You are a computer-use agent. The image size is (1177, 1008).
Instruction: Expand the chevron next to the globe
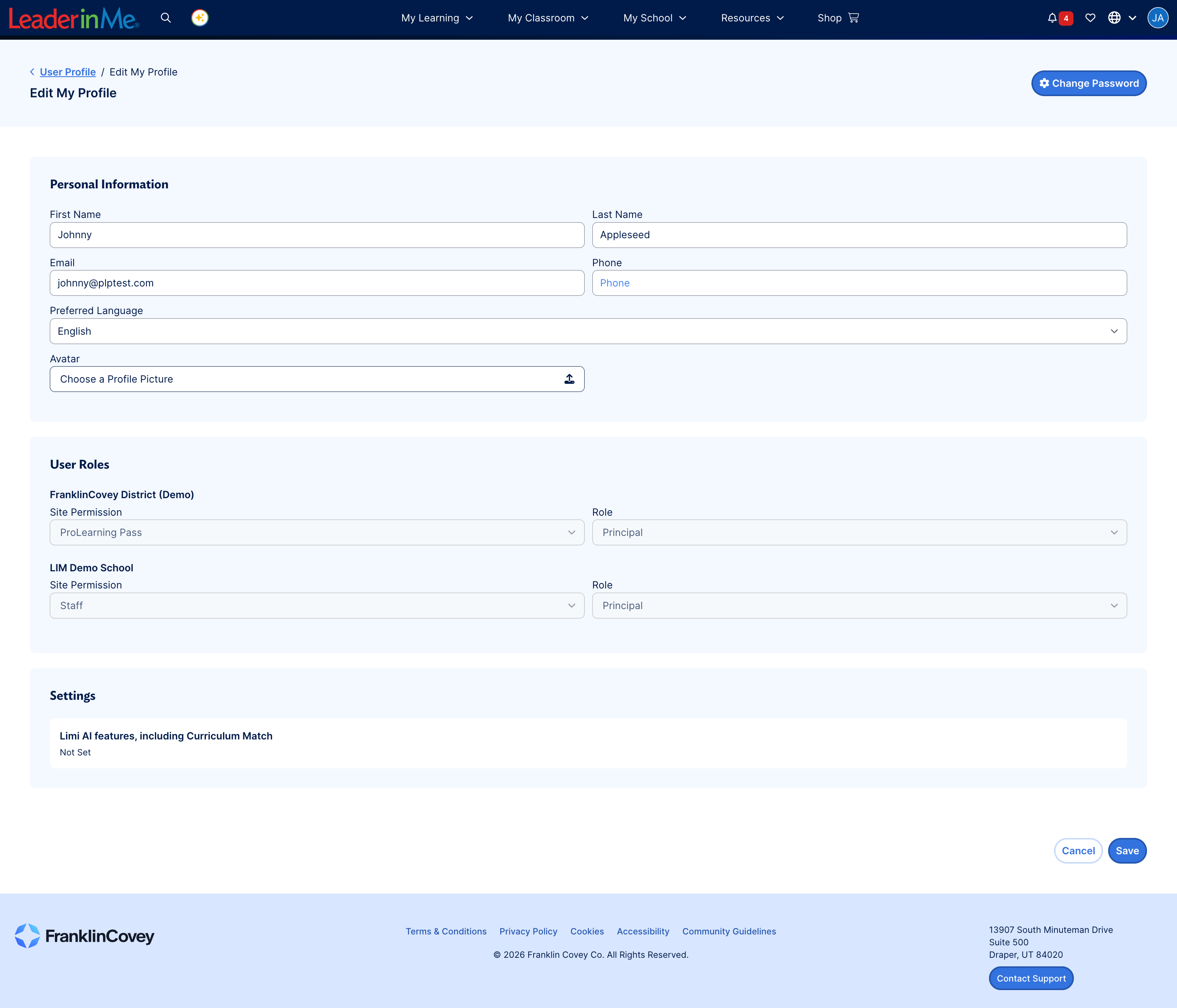pyautogui.click(x=1133, y=18)
